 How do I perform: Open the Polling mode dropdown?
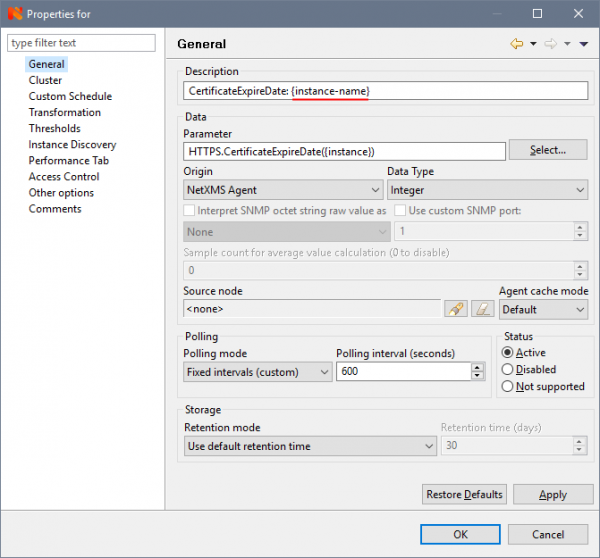pyautogui.click(x=257, y=371)
